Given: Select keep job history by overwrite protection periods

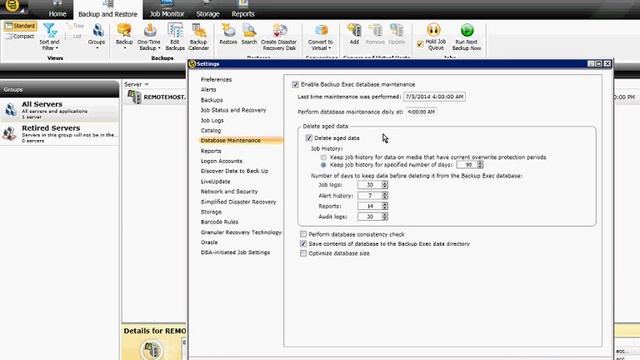Looking at the screenshot, I should point(323,157).
